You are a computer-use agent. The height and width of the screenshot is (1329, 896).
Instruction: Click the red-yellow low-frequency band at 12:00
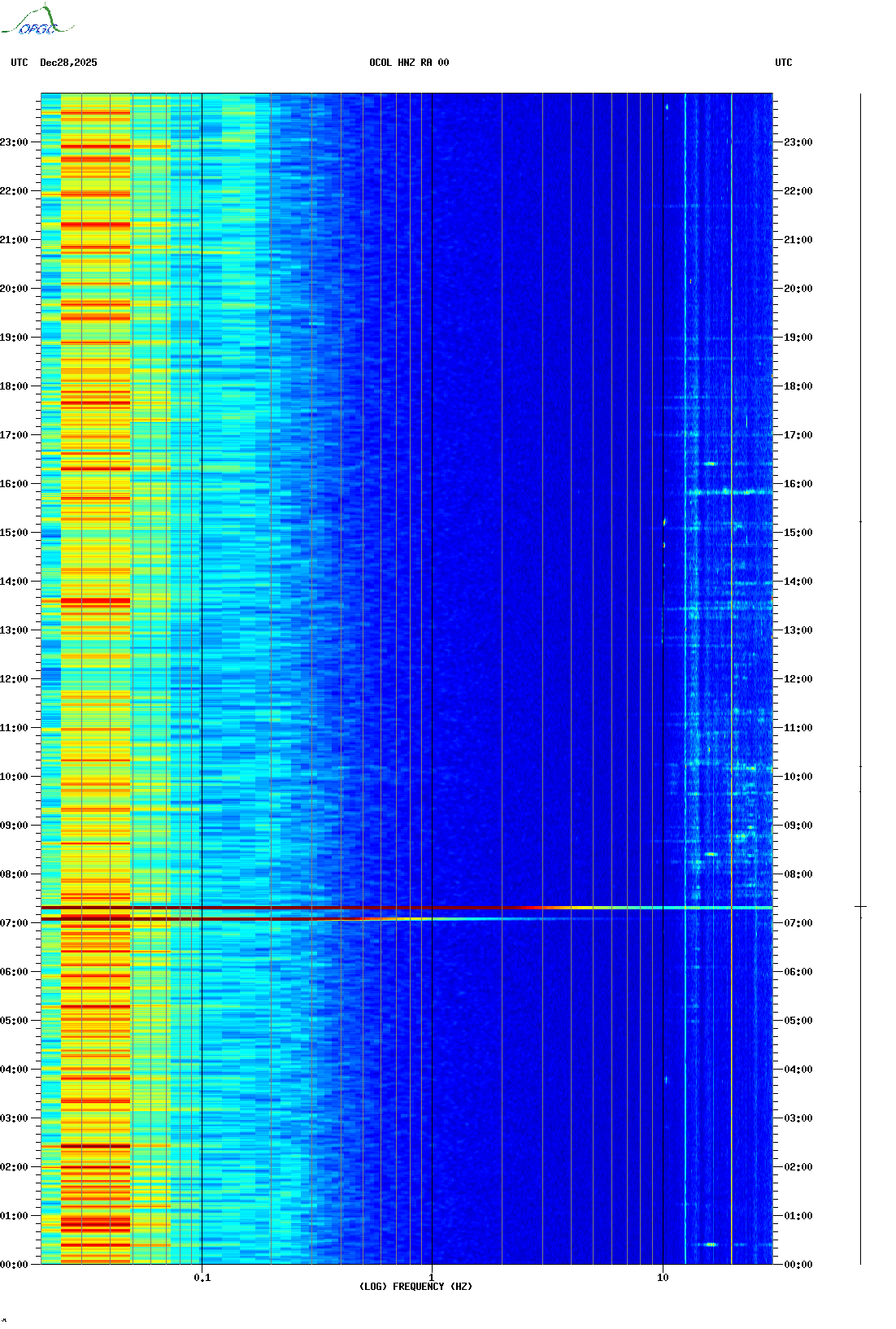(x=96, y=679)
